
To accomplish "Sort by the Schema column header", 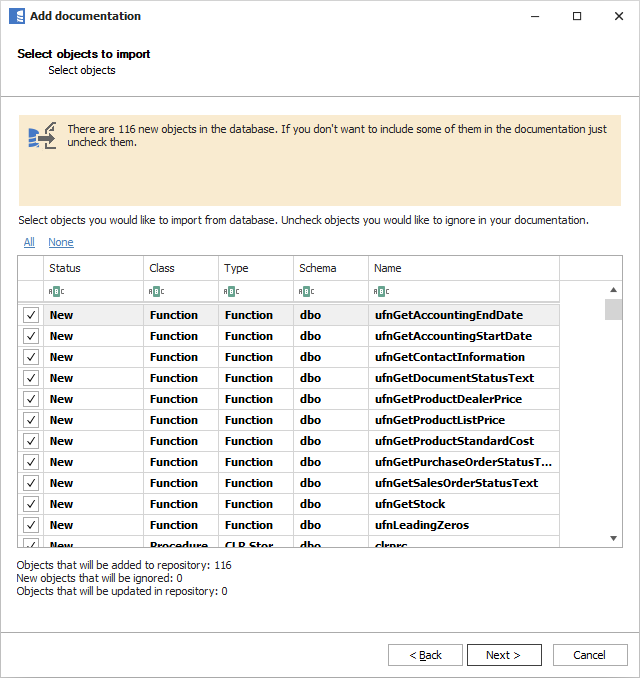I will click(x=332, y=268).
